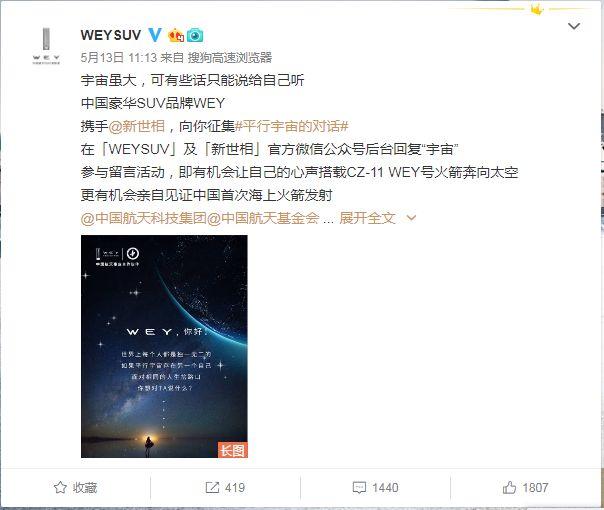Open hashtag #平行宇宙的对话#

pos(292,126)
